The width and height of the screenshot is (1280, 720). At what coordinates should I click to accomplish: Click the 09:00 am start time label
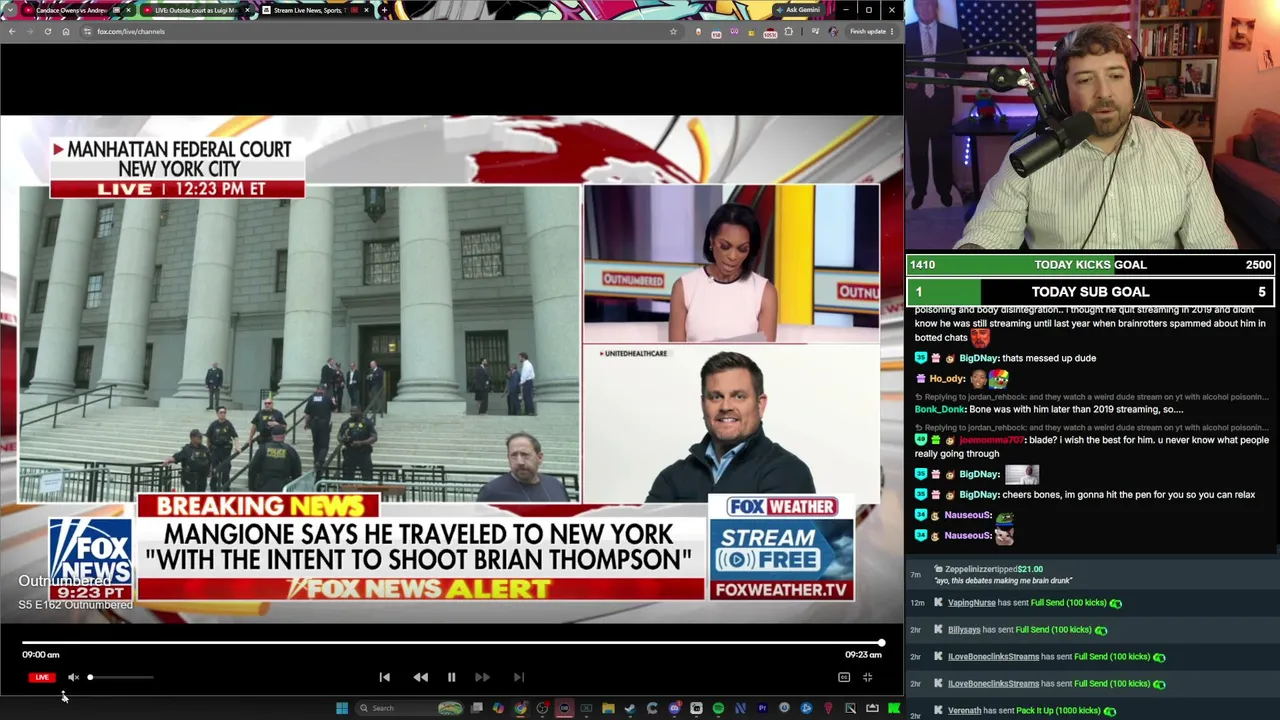[x=41, y=655]
